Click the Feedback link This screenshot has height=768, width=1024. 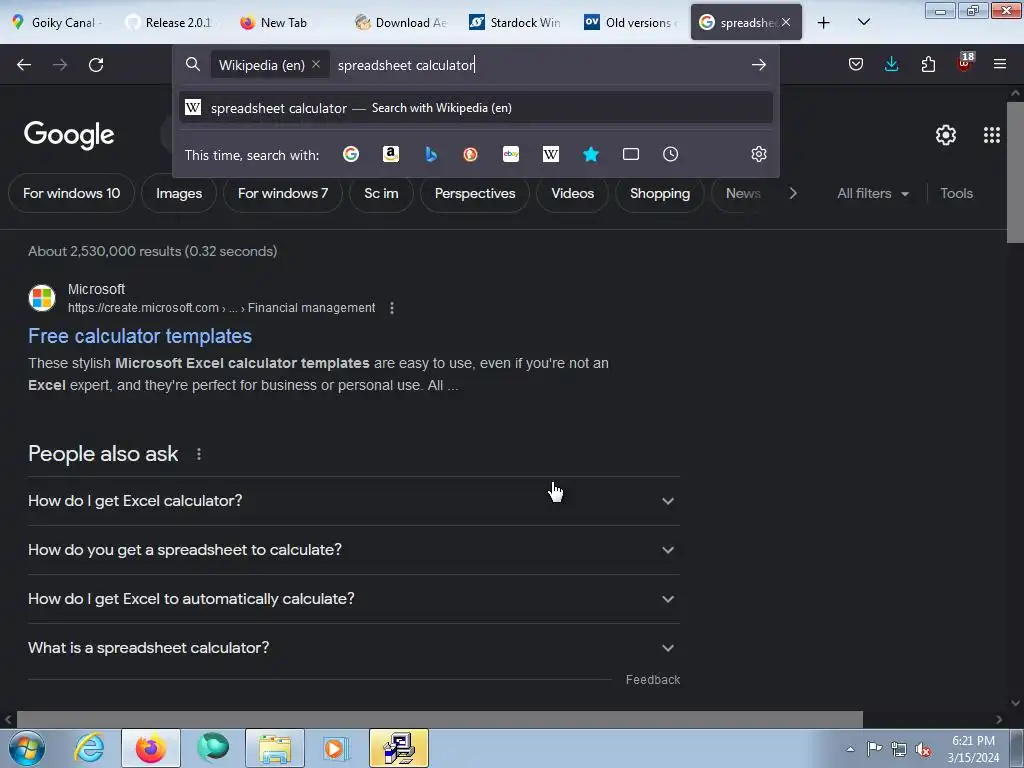click(652, 680)
